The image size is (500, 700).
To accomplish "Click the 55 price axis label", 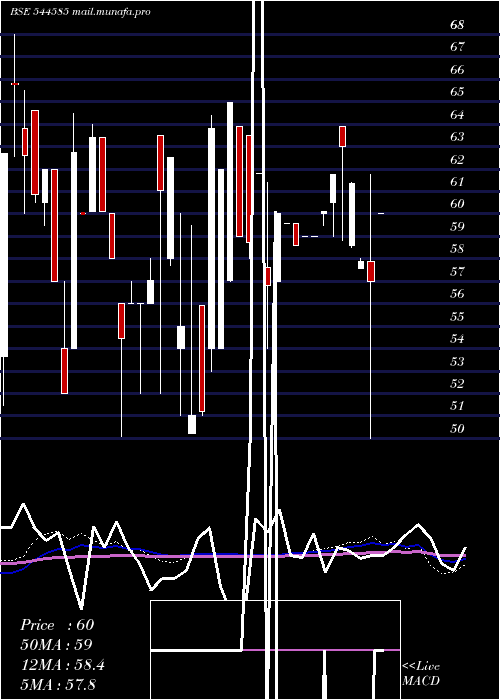I will click(457, 317).
